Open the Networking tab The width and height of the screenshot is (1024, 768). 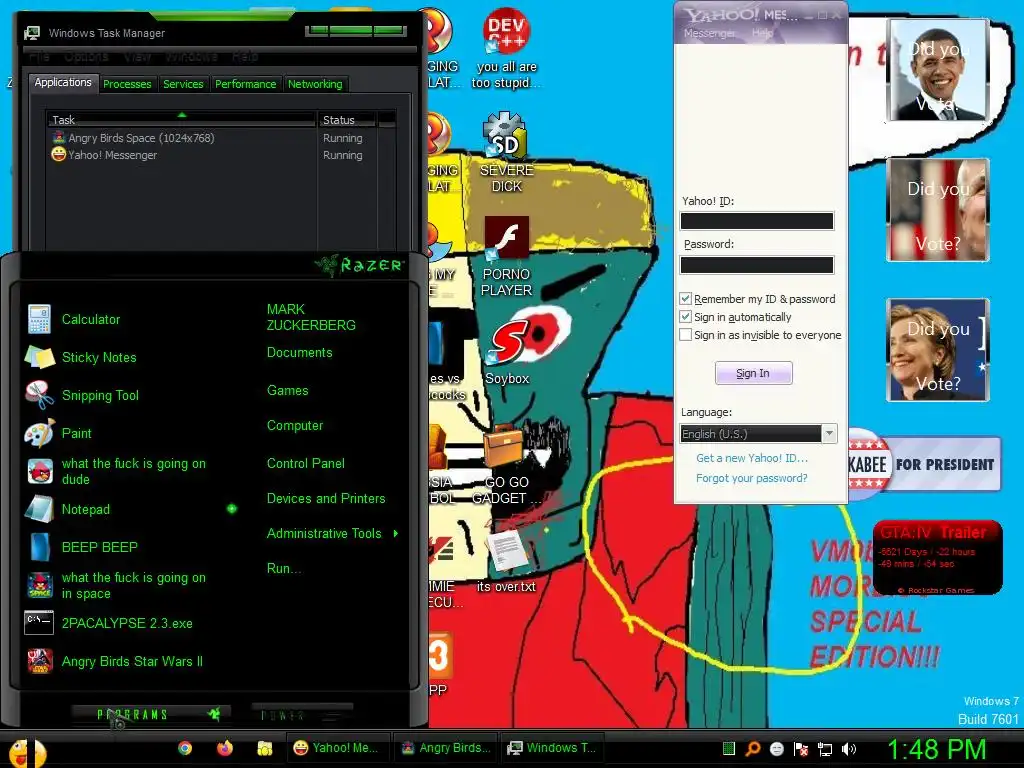315,84
